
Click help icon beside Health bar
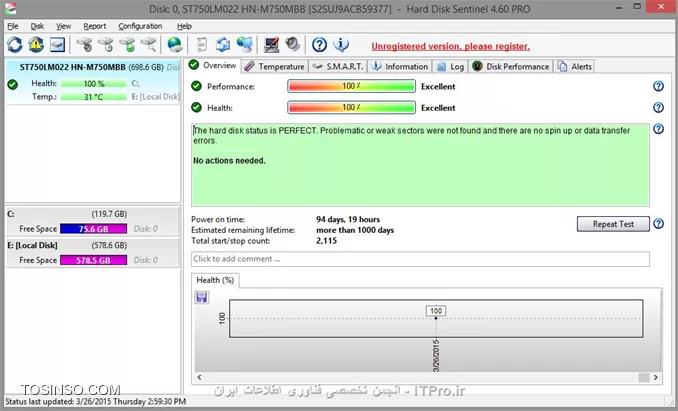coord(658,107)
